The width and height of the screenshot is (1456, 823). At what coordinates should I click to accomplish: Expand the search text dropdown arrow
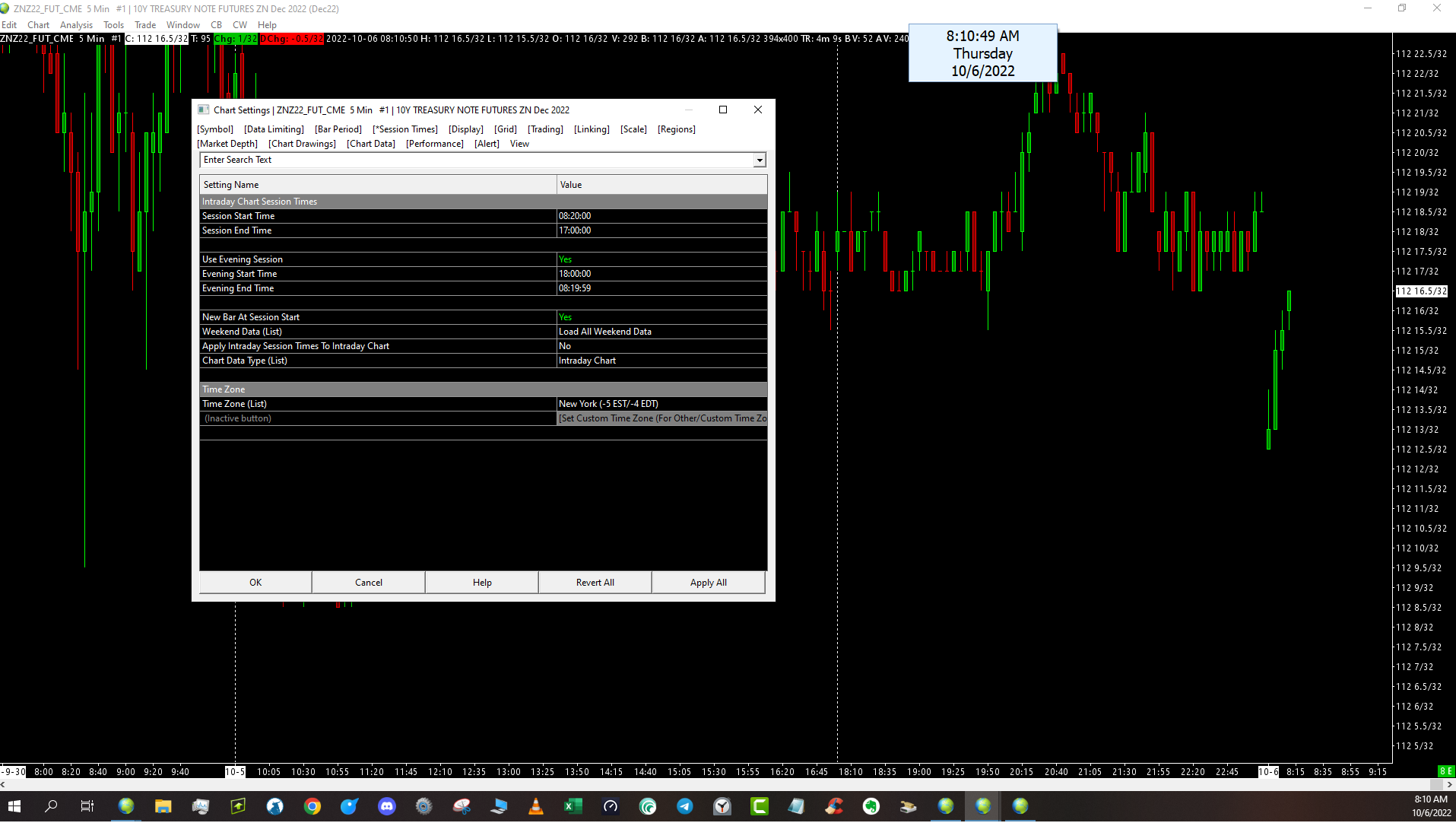tap(760, 160)
